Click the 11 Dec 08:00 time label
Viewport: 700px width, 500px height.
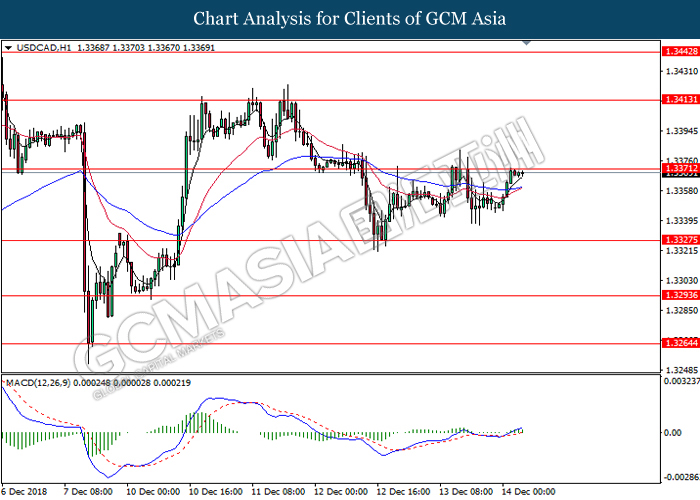(278, 492)
